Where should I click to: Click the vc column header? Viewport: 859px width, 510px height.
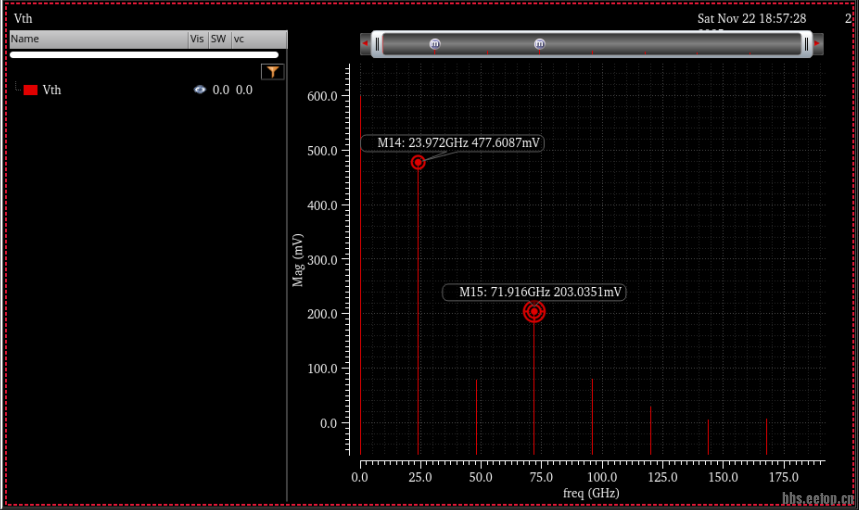click(x=240, y=39)
